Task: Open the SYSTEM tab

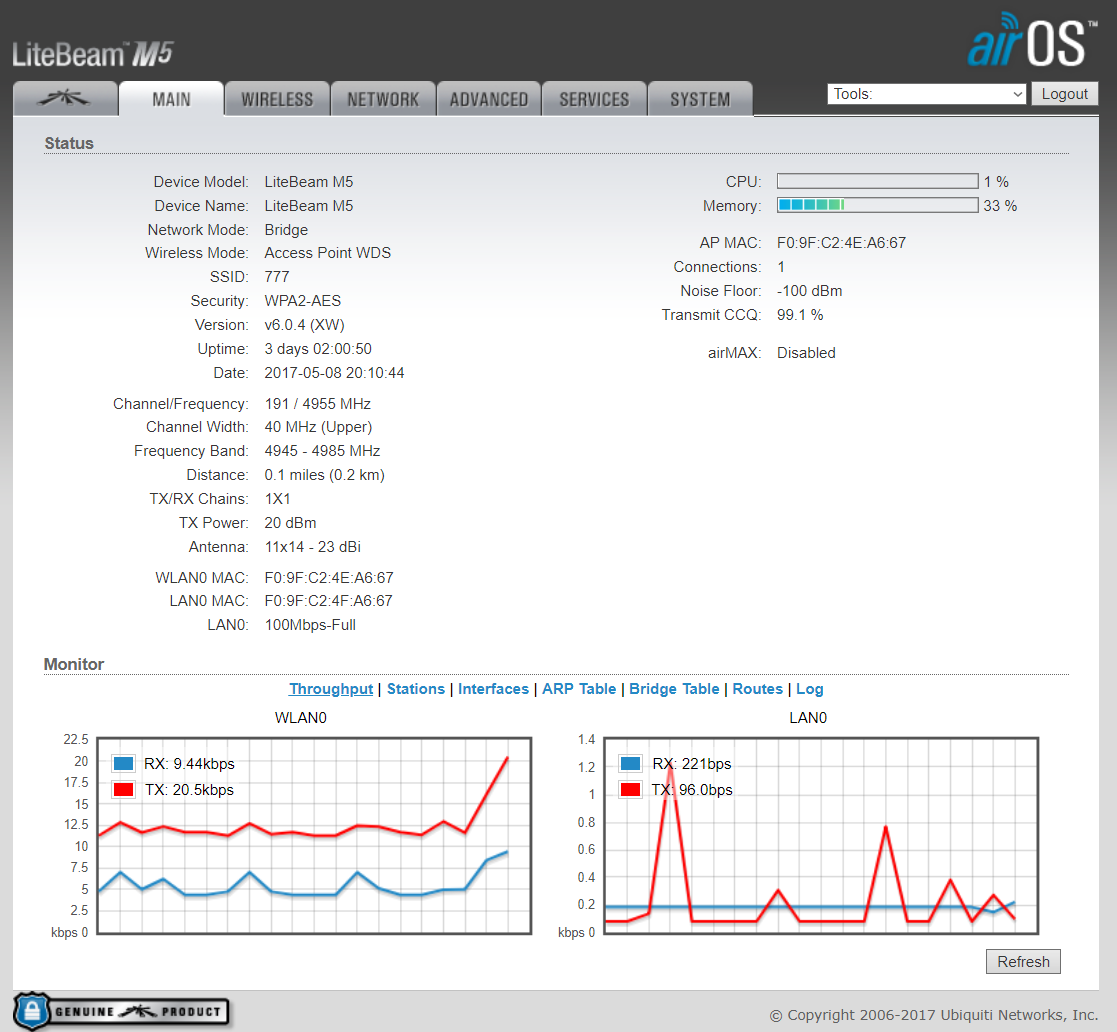Action: (700, 99)
